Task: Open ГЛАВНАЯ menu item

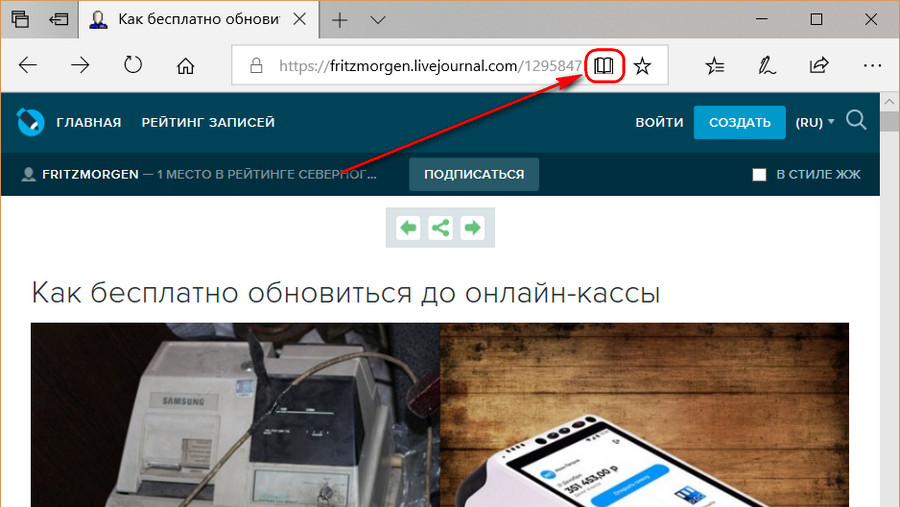Action: pyautogui.click(x=88, y=122)
